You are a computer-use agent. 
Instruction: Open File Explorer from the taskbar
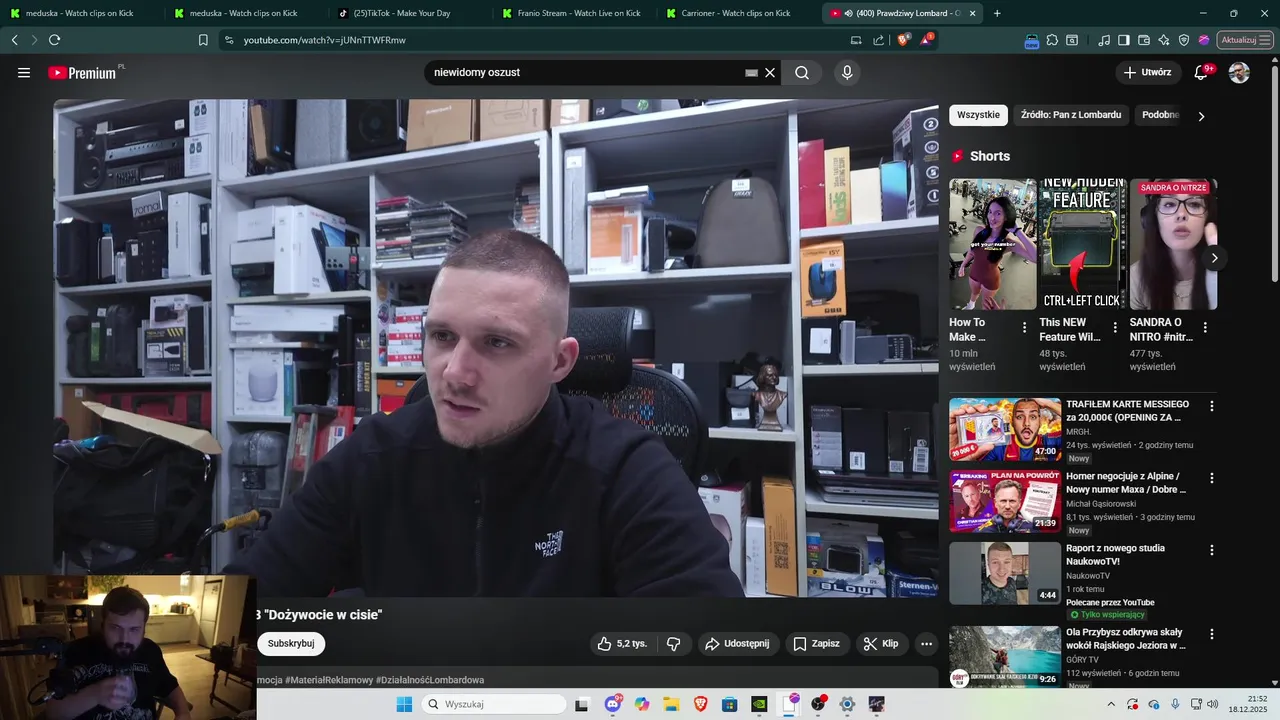671,704
